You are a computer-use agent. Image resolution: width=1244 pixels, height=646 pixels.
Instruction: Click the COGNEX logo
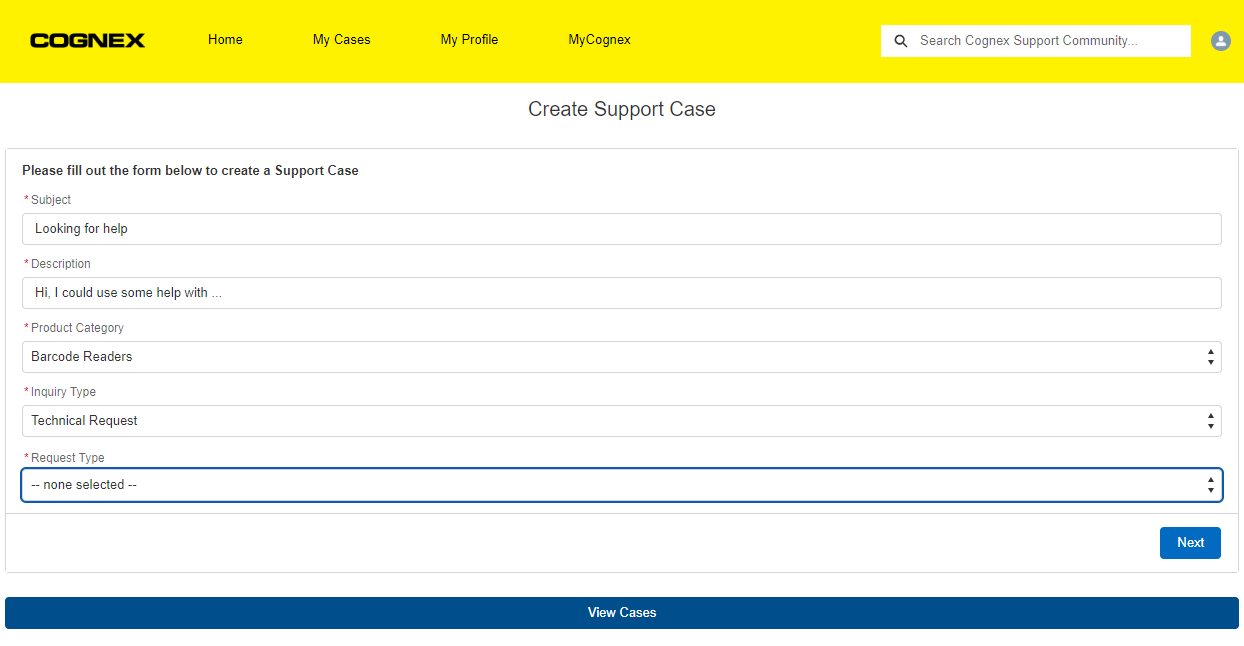click(87, 40)
